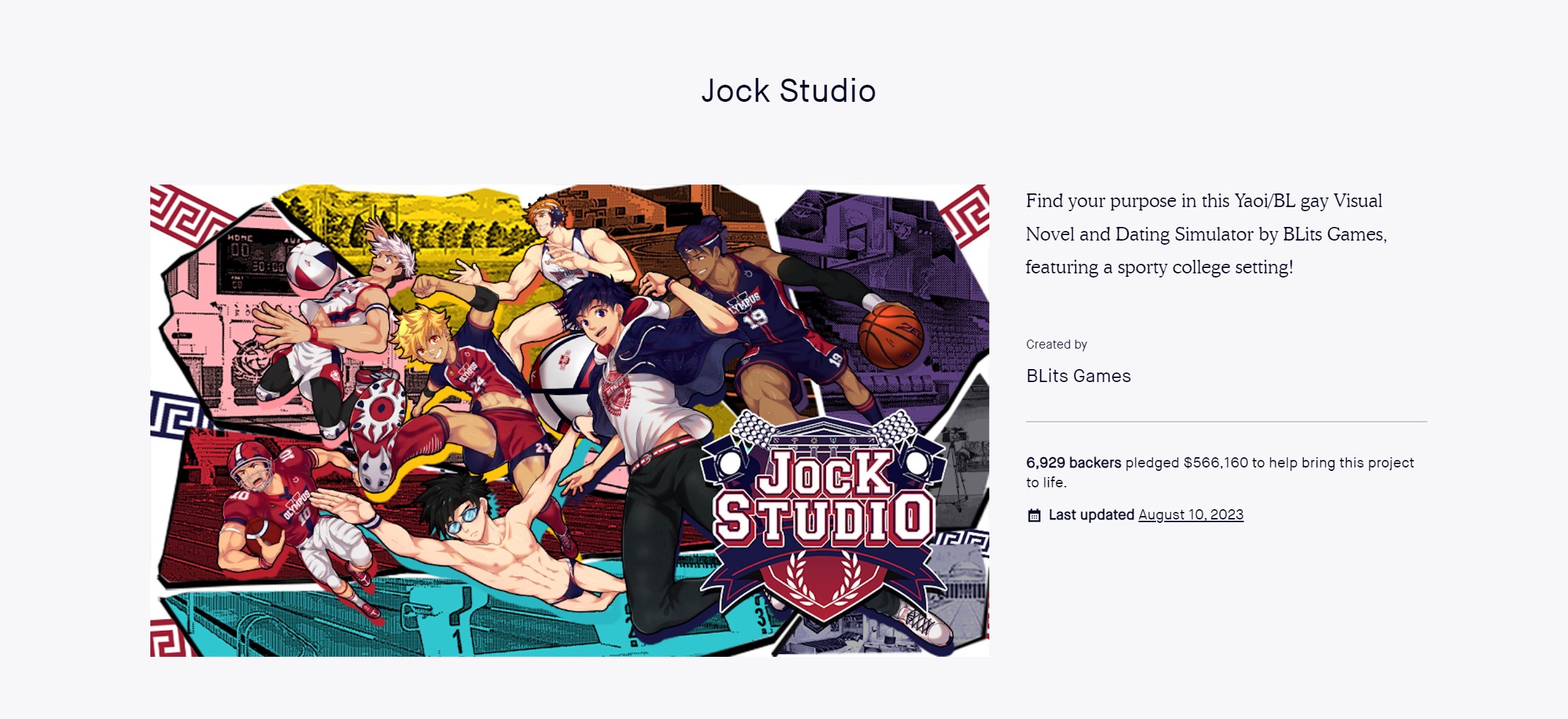Click the 'Created by' label

click(1056, 344)
